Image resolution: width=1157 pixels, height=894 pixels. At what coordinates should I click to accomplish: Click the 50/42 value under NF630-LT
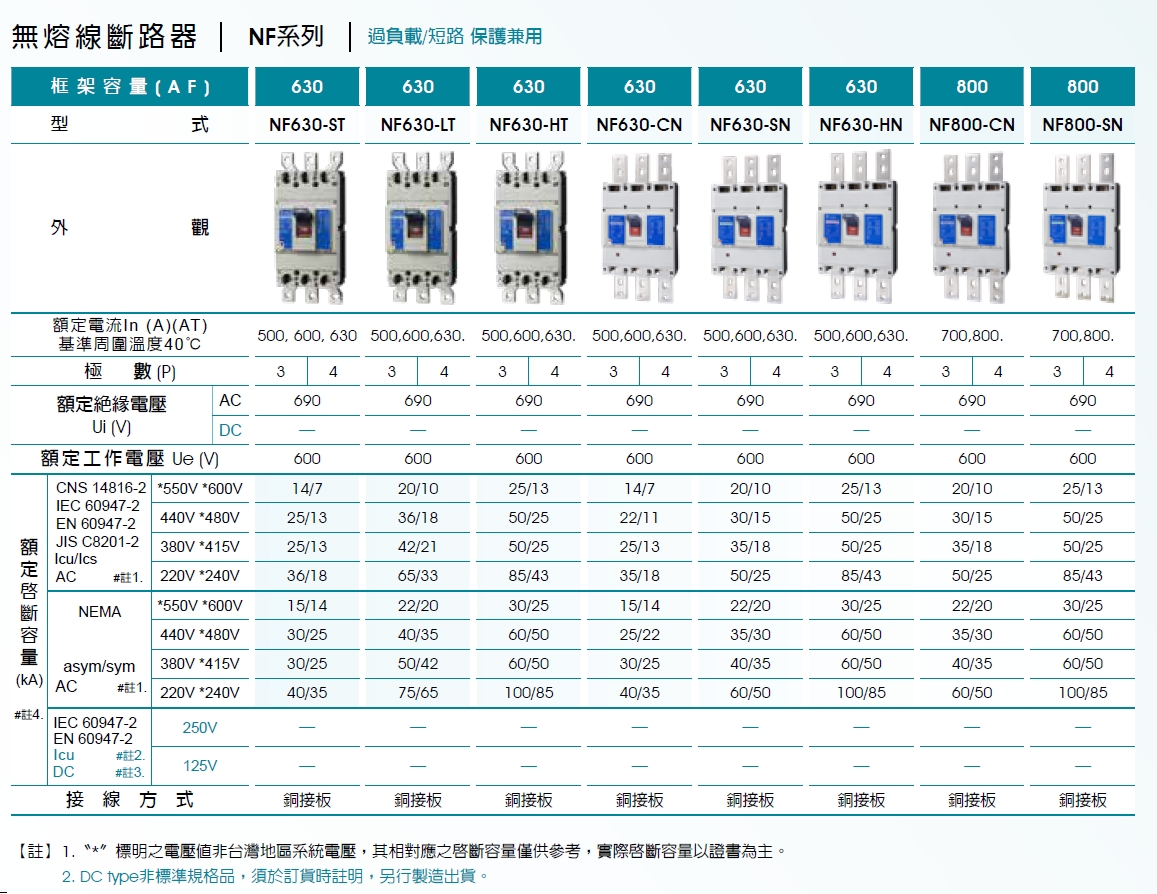click(x=418, y=664)
